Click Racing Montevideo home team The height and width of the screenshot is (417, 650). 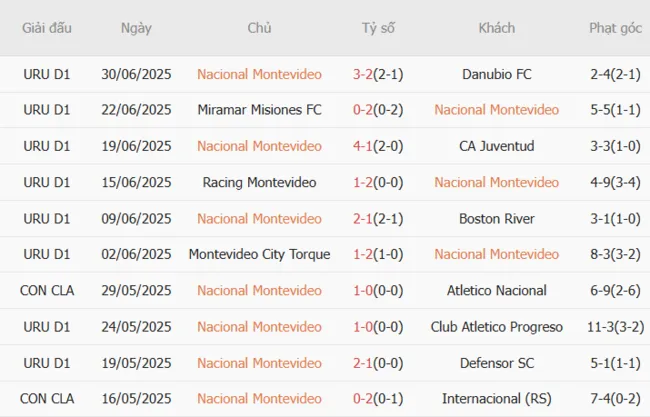click(259, 182)
